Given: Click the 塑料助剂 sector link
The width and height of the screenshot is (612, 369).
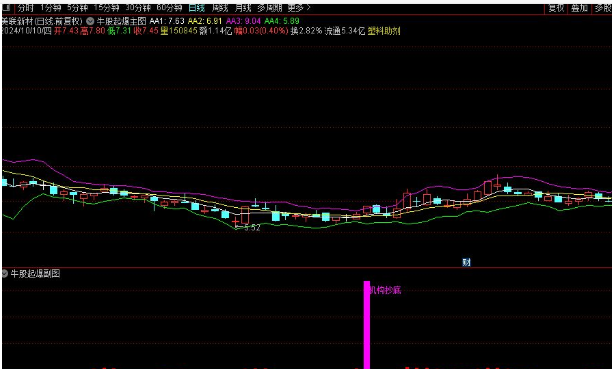Looking at the screenshot, I should pyautogui.click(x=384, y=31).
